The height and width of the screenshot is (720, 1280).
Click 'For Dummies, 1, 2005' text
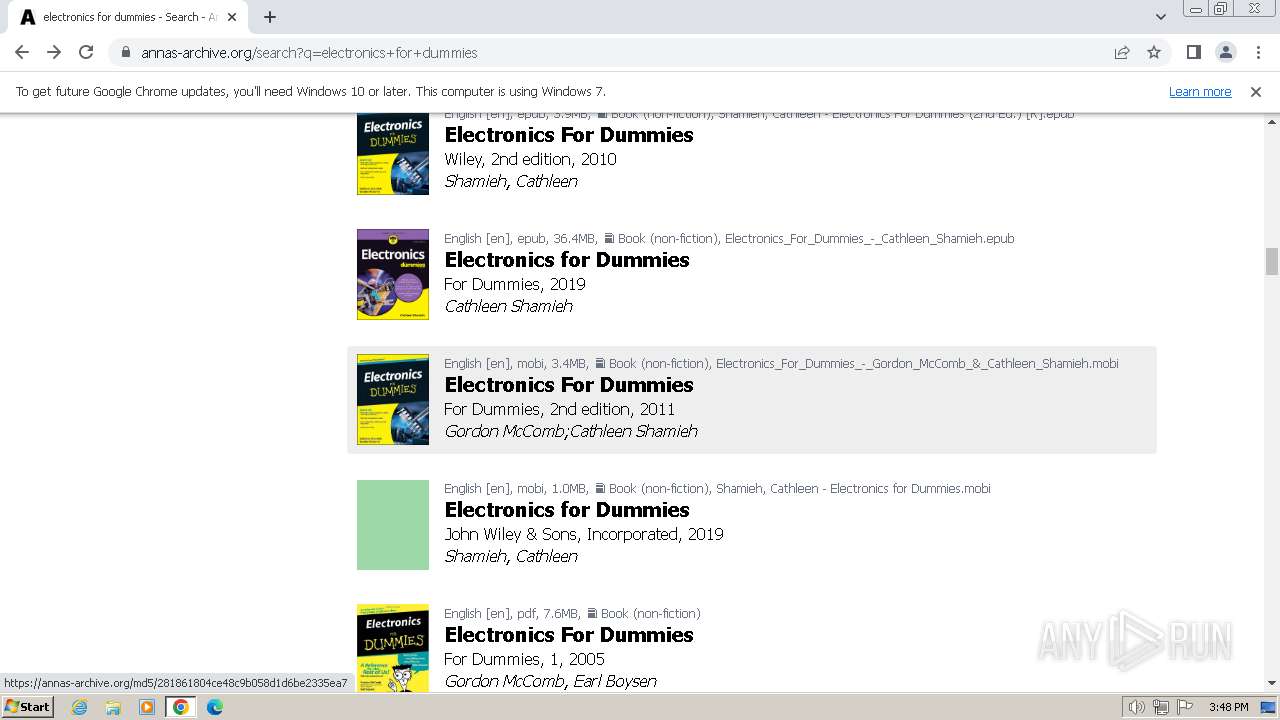tap(524, 659)
